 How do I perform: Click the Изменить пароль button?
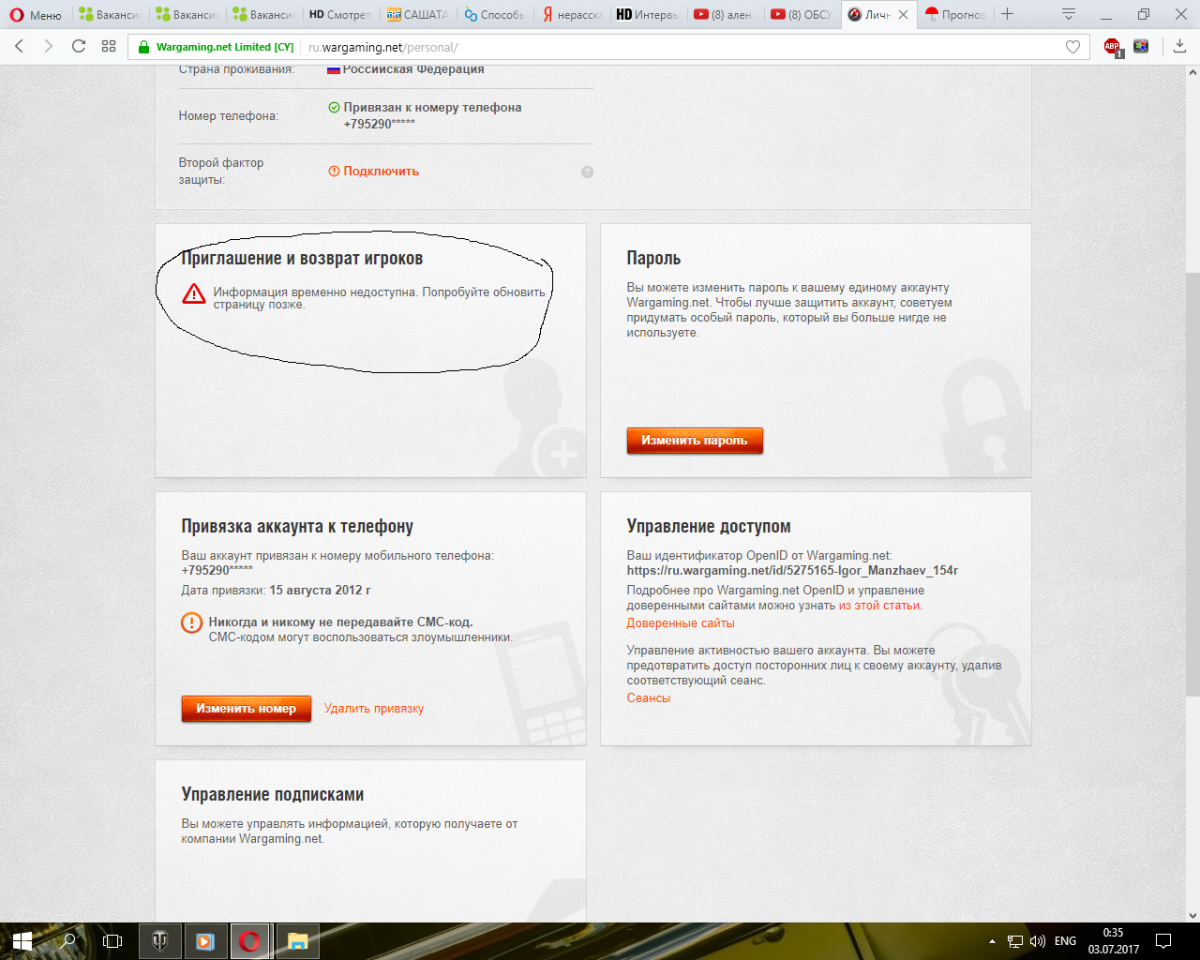694,441
